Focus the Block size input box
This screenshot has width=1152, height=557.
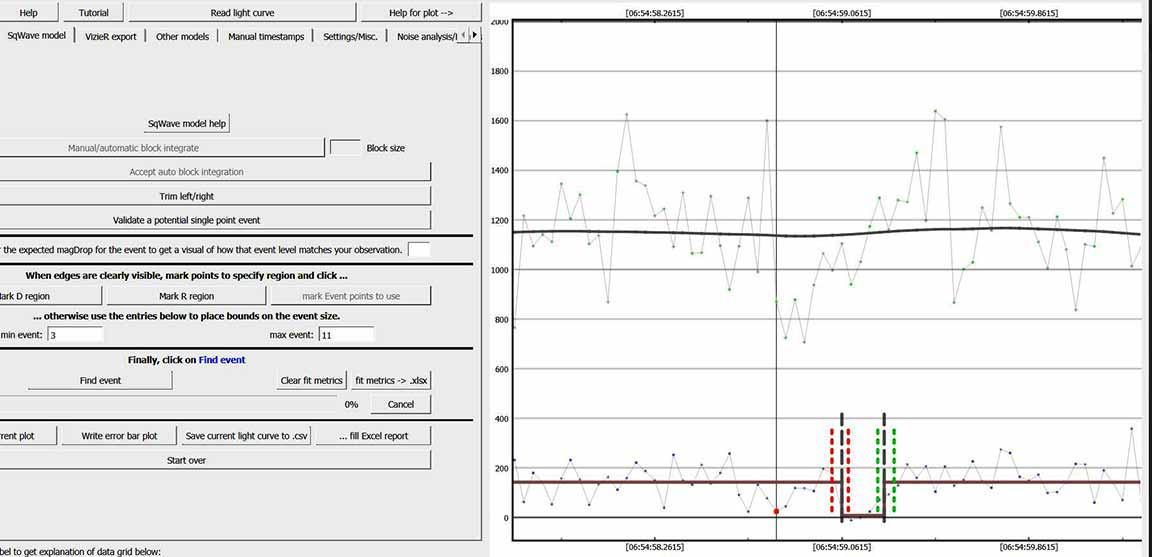345,147
